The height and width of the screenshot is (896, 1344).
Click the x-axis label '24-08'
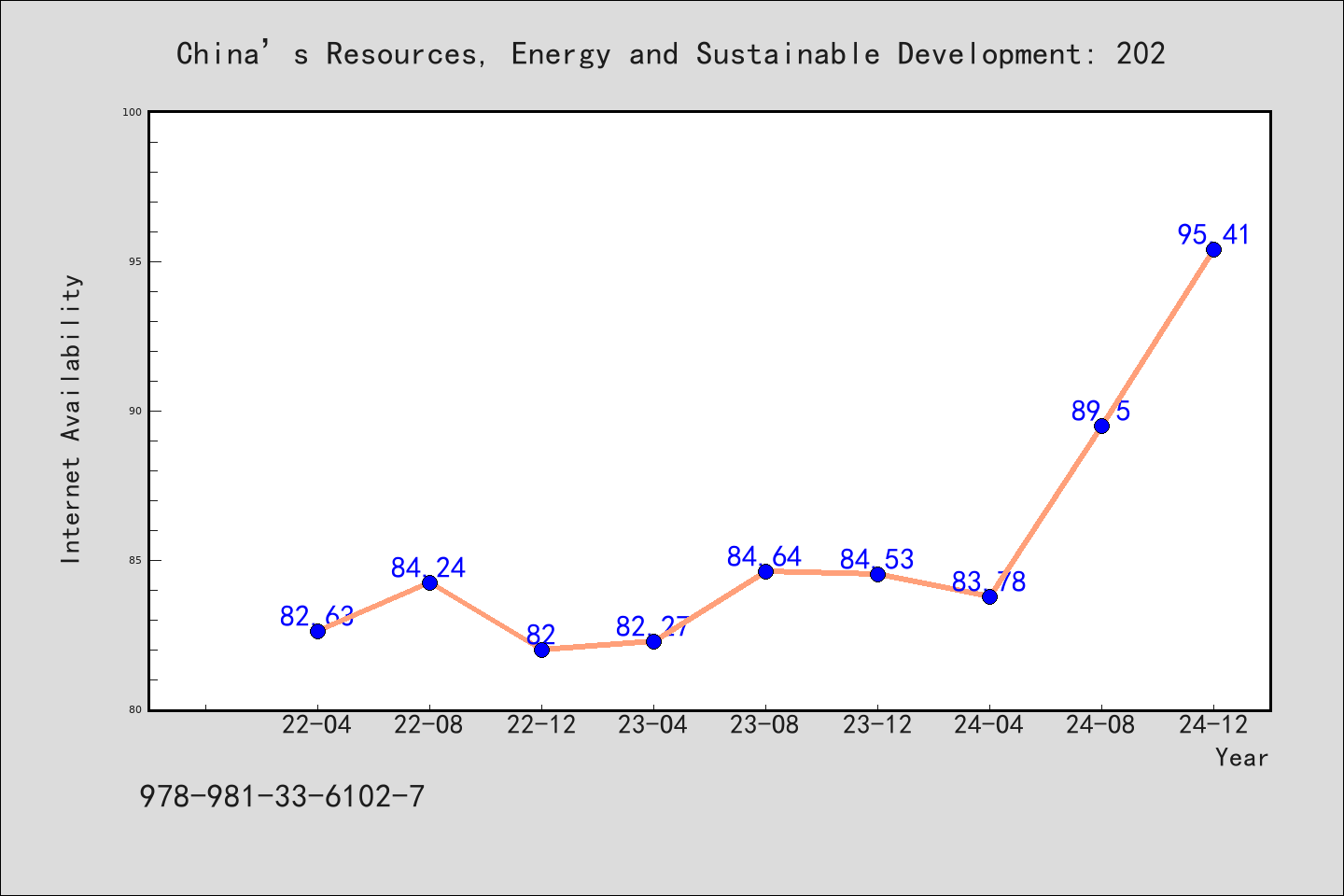click(x=1101, y=725)
